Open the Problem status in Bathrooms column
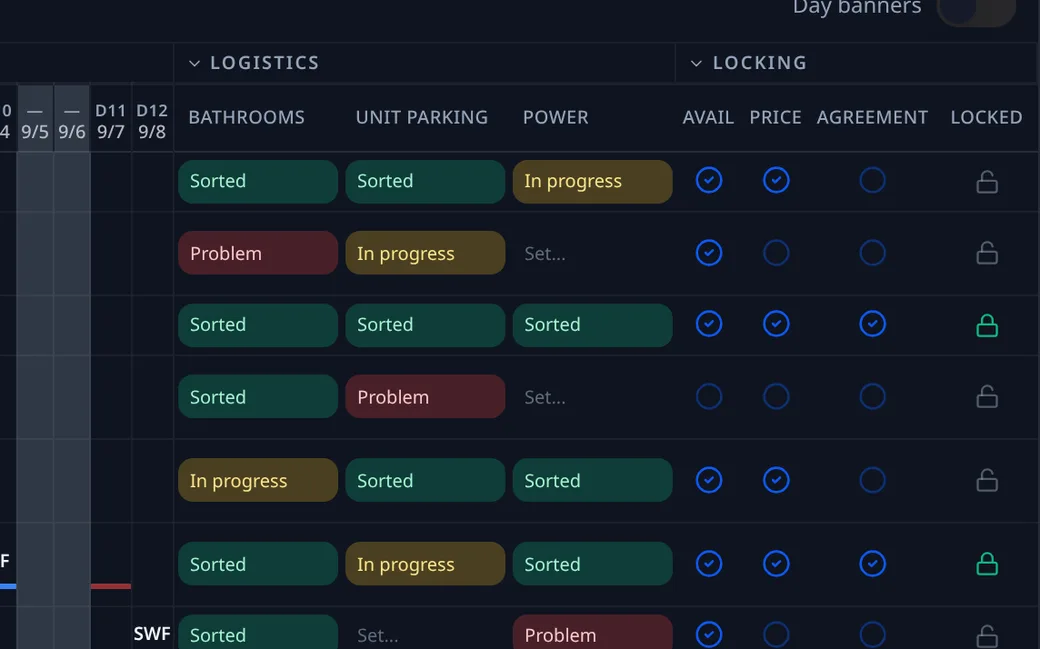The height and width of the screenshot is (649, 1040). (x=258, y=253)
